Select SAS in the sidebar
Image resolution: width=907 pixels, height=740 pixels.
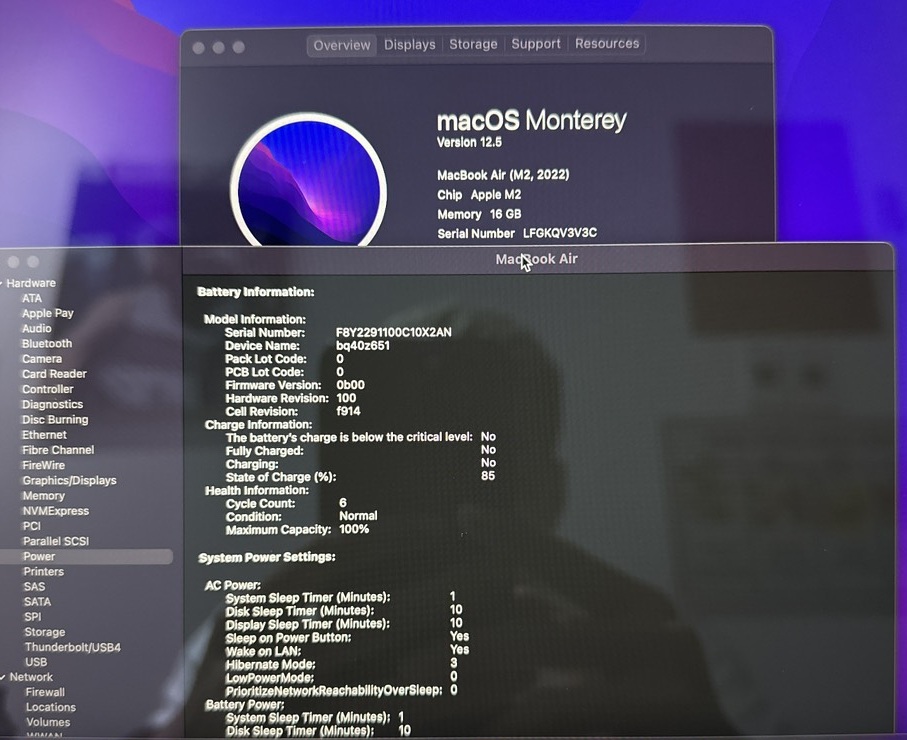(34, 587)
